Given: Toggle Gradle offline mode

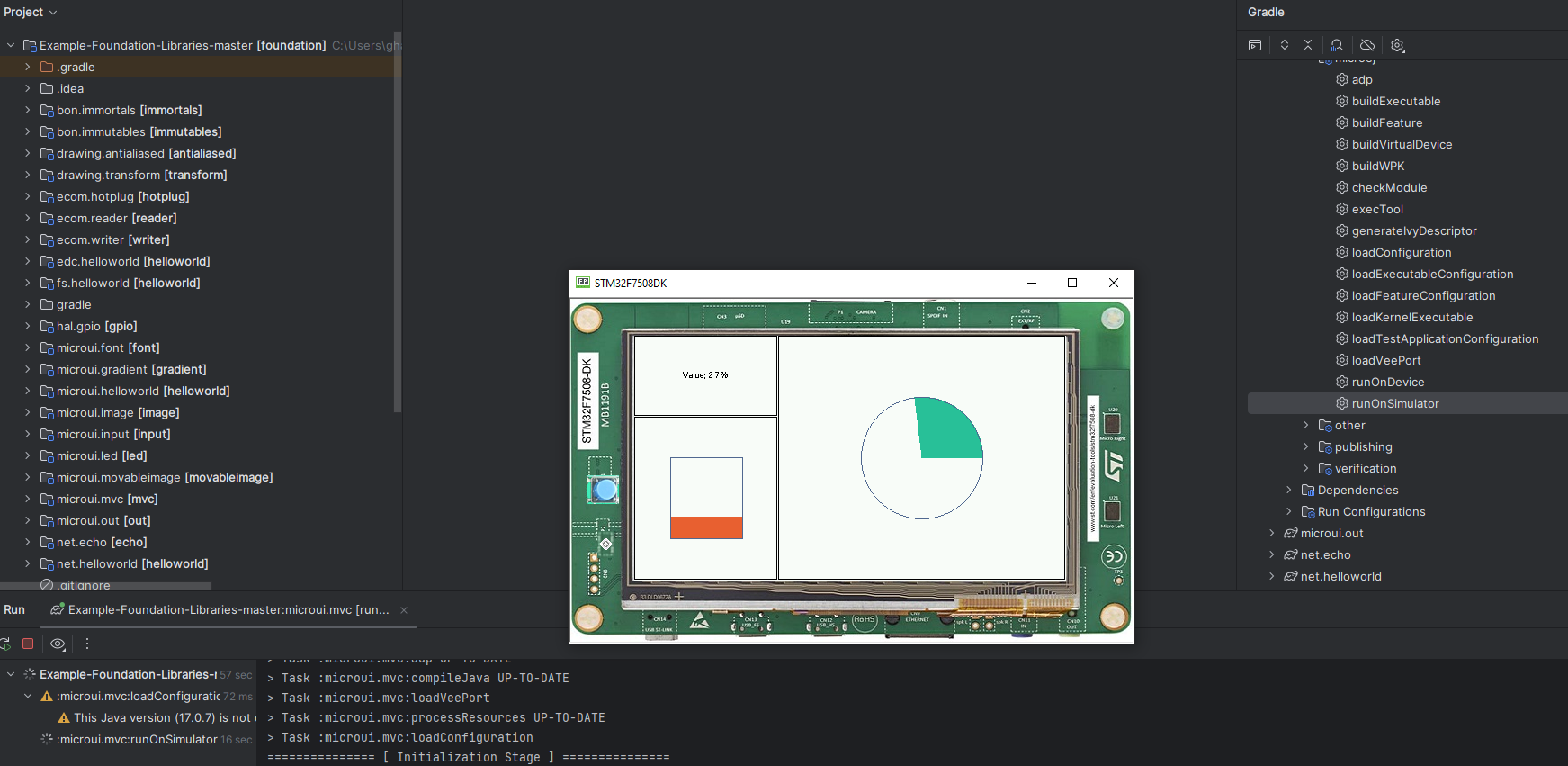Looking at the screenshot, I should (x=1367, y=45).
